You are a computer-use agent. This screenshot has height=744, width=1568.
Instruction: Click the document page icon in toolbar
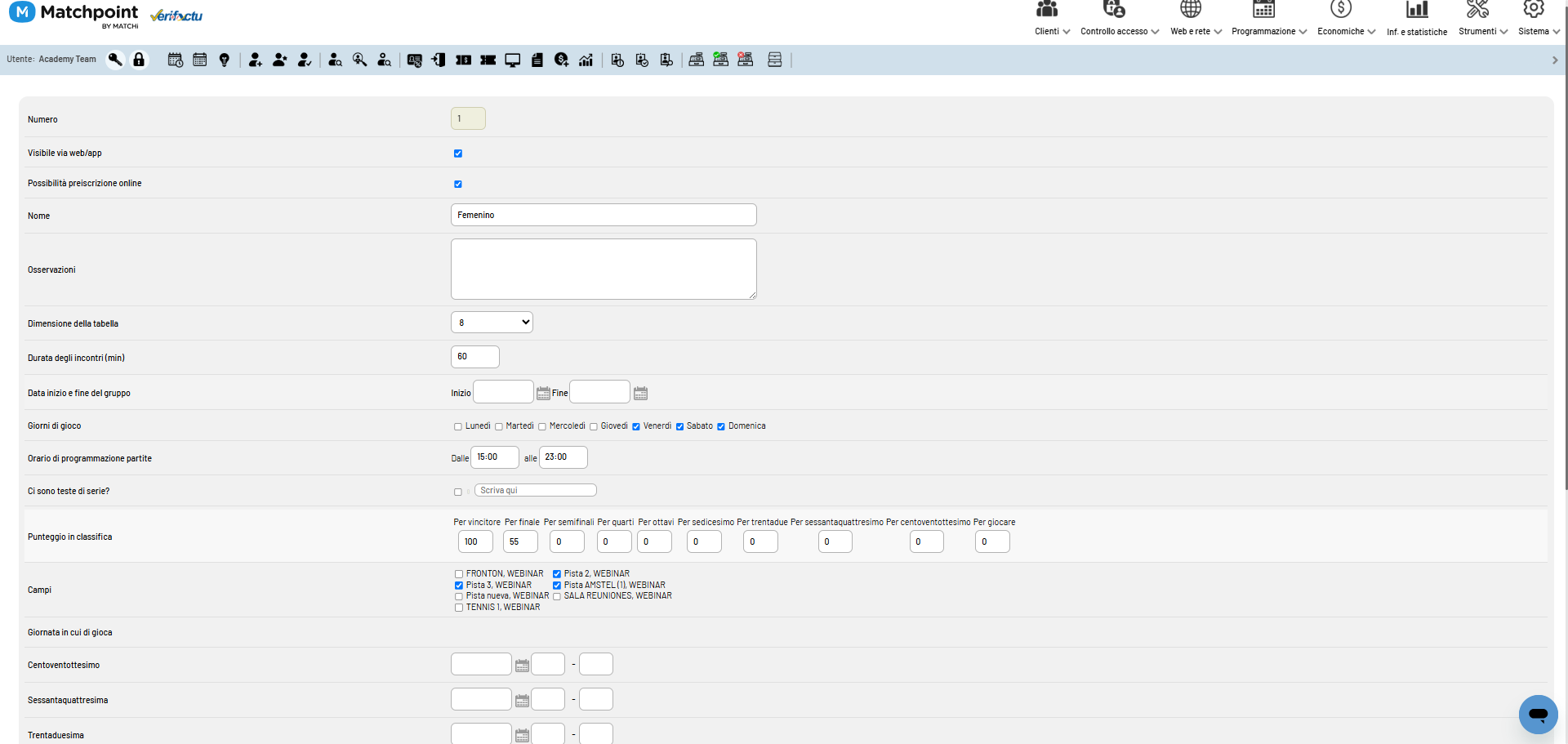pos(537,60)
